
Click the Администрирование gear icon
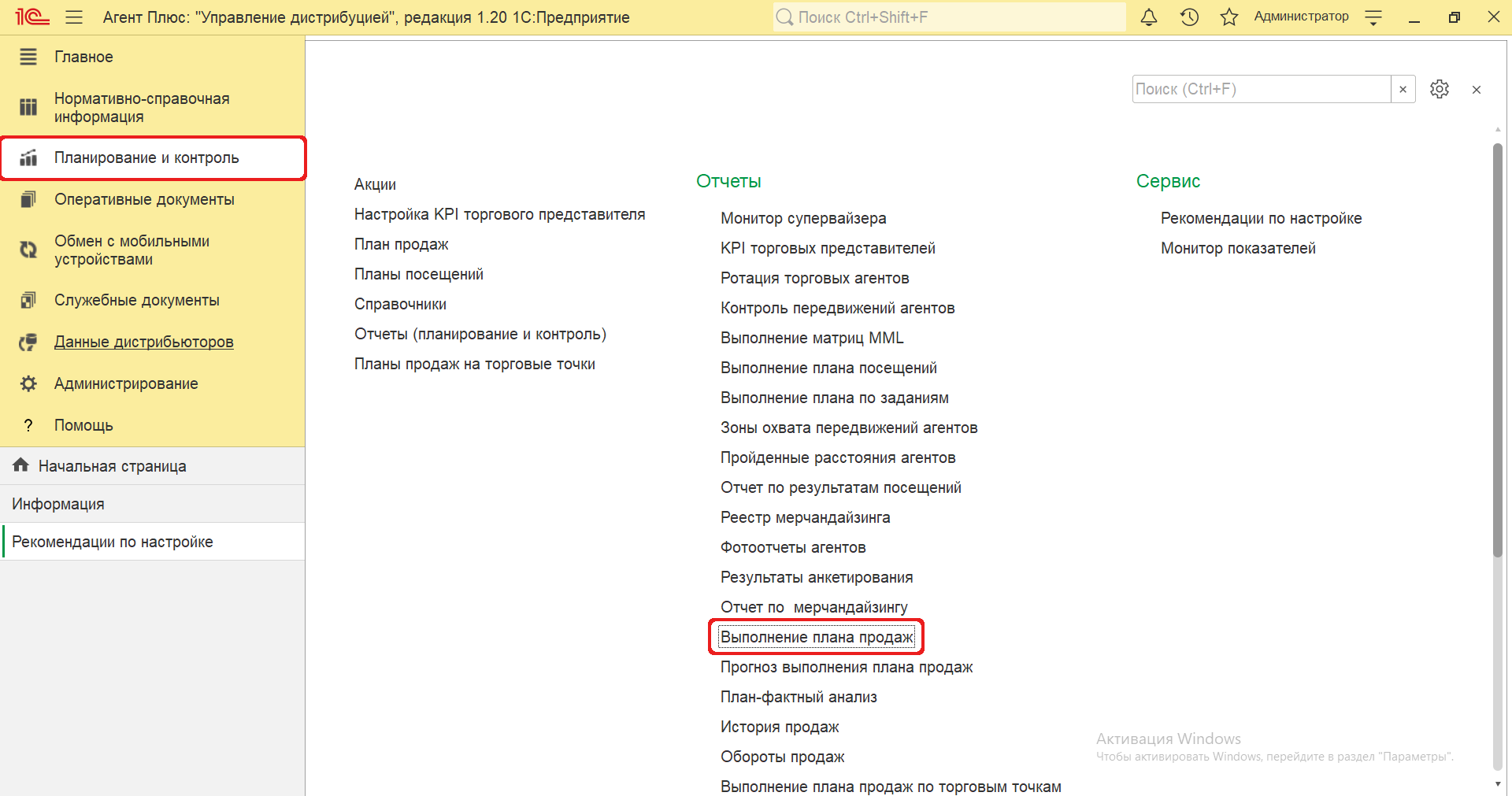click(28, 383)
